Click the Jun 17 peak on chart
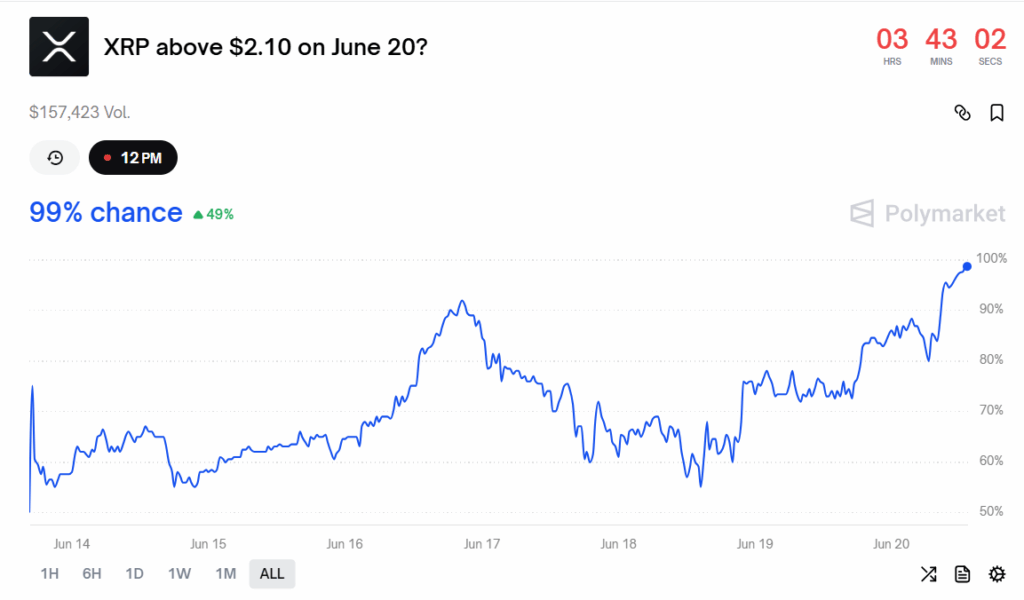This screenshot has width=1024, height=600. [x=460, y=301]
